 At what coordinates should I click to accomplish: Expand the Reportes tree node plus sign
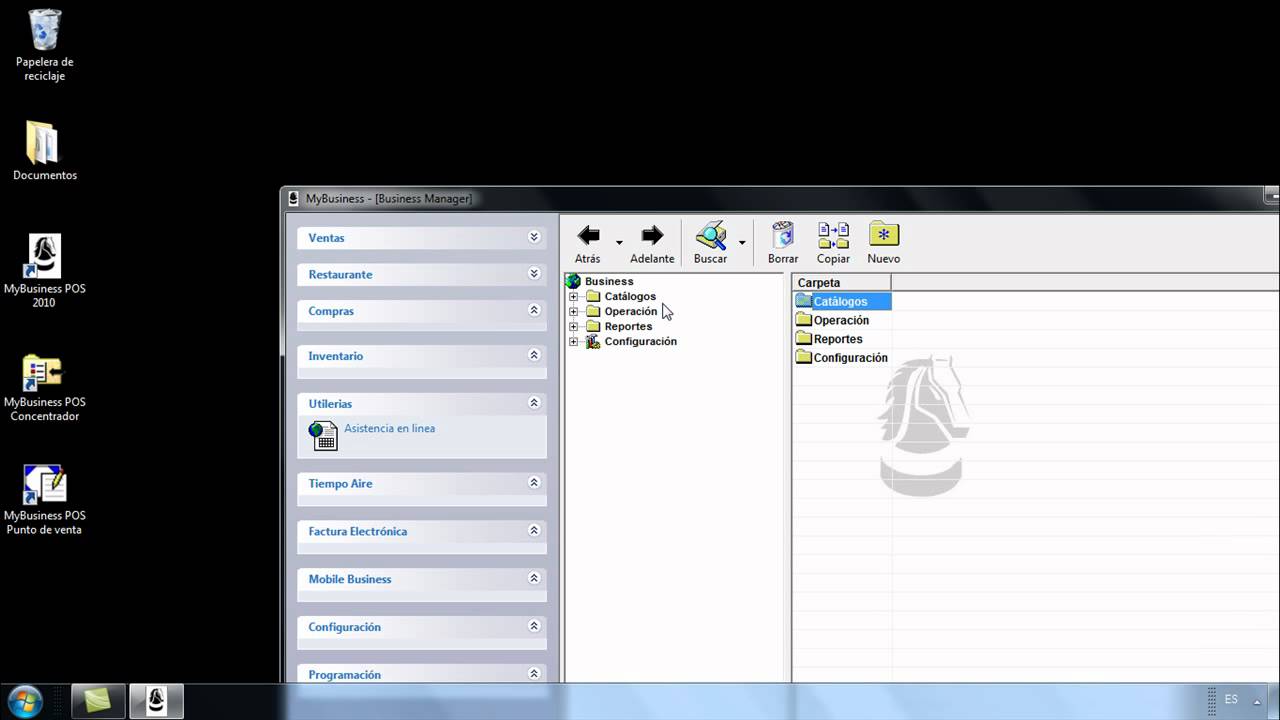[573, 327]
